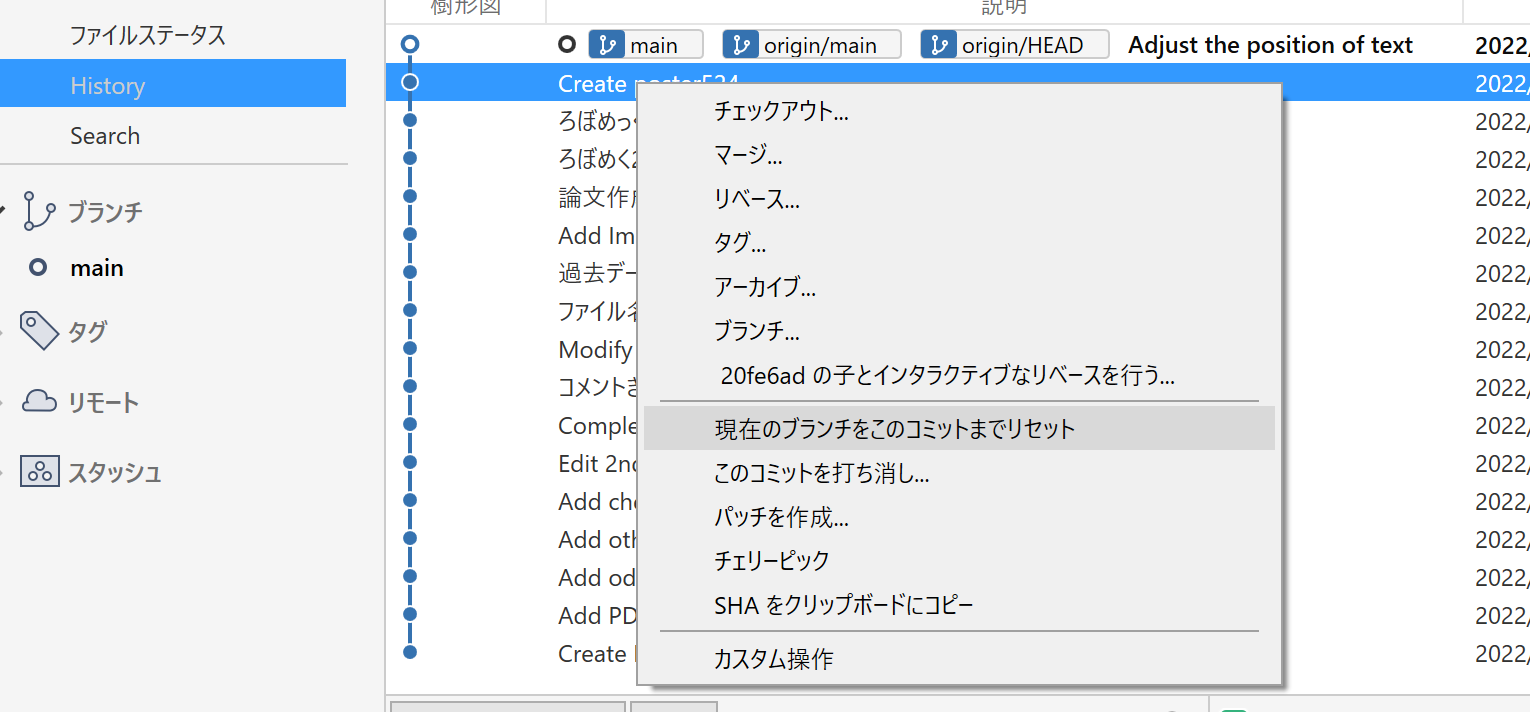
Task: Click the branch icon in main badge
Action: tap(607, 45)
